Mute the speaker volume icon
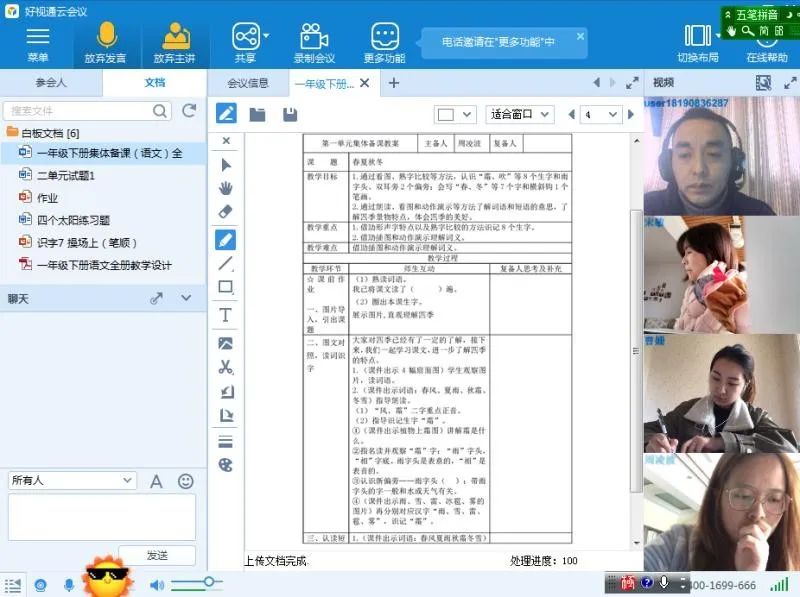 [x=157, y=584]
